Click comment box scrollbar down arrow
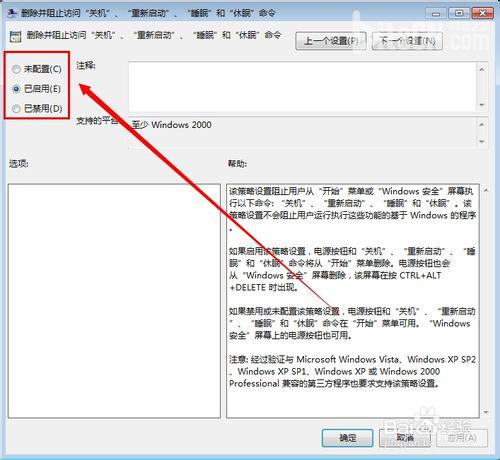Viewport: 500px width, 460px height. tap(482, 105)
